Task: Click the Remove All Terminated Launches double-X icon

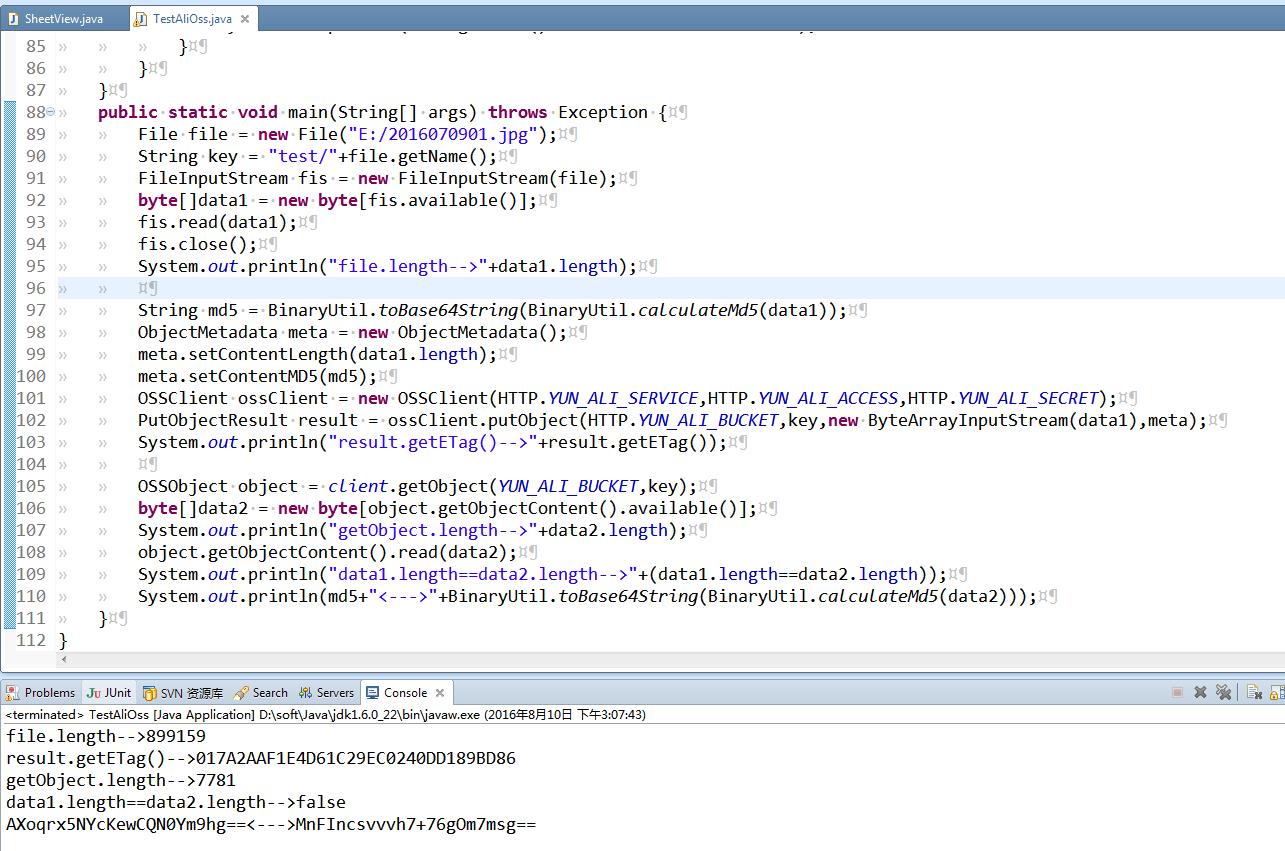Action: point(1221,692)
